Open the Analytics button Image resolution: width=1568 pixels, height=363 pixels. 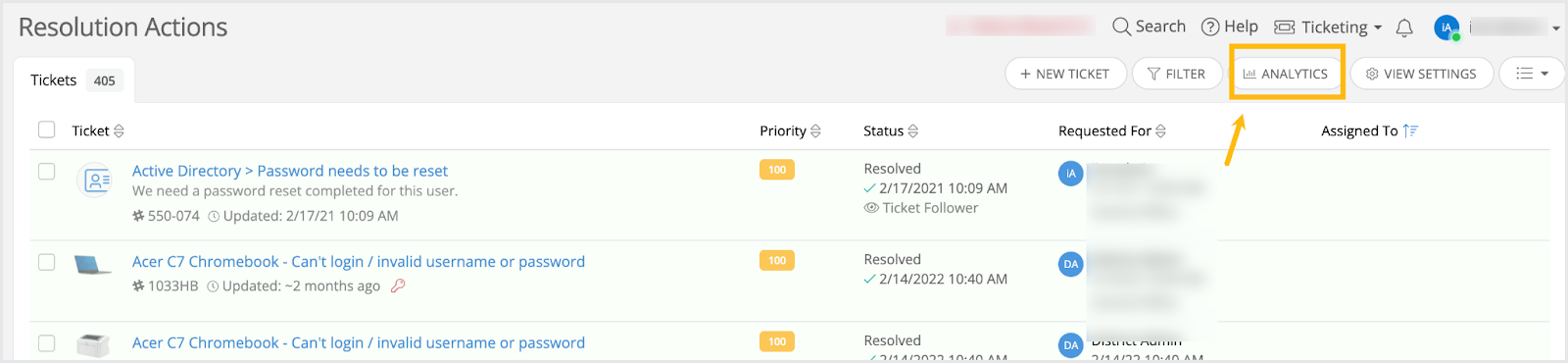1286,74
